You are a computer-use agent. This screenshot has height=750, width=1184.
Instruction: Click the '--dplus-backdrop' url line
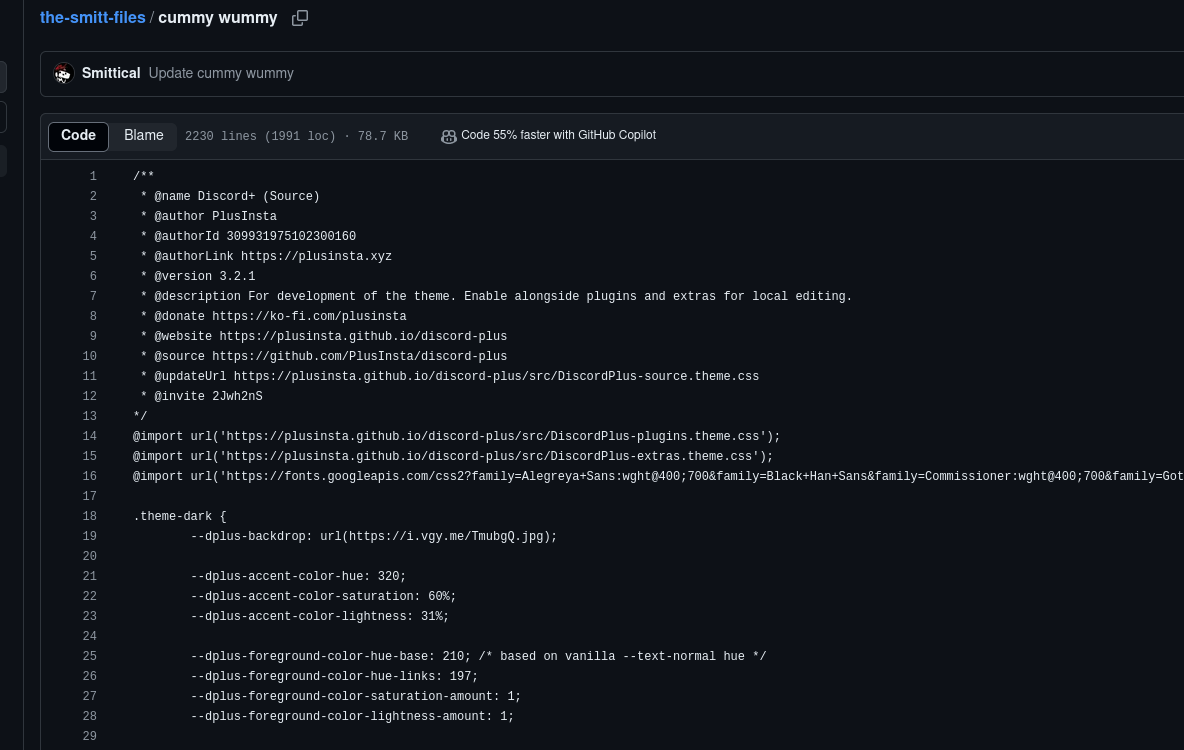(374, 536)
